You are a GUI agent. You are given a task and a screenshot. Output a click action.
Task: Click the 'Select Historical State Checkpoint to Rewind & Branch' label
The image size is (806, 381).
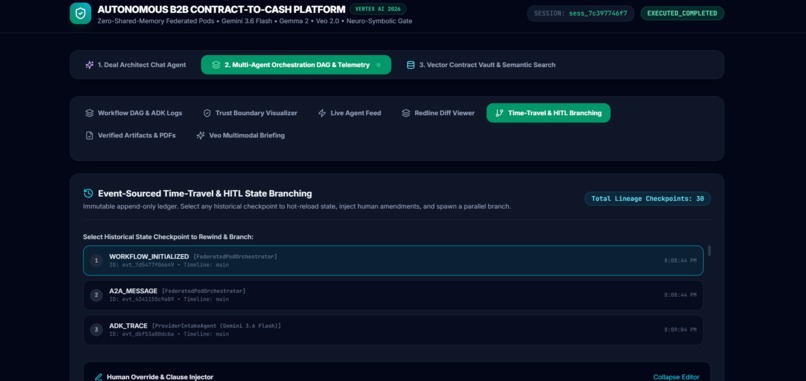[168, 237]
